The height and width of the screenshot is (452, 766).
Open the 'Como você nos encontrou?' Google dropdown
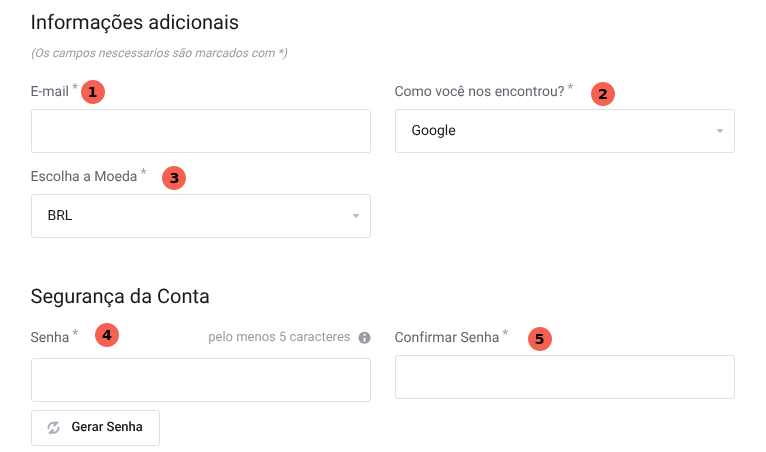point(564,131)
